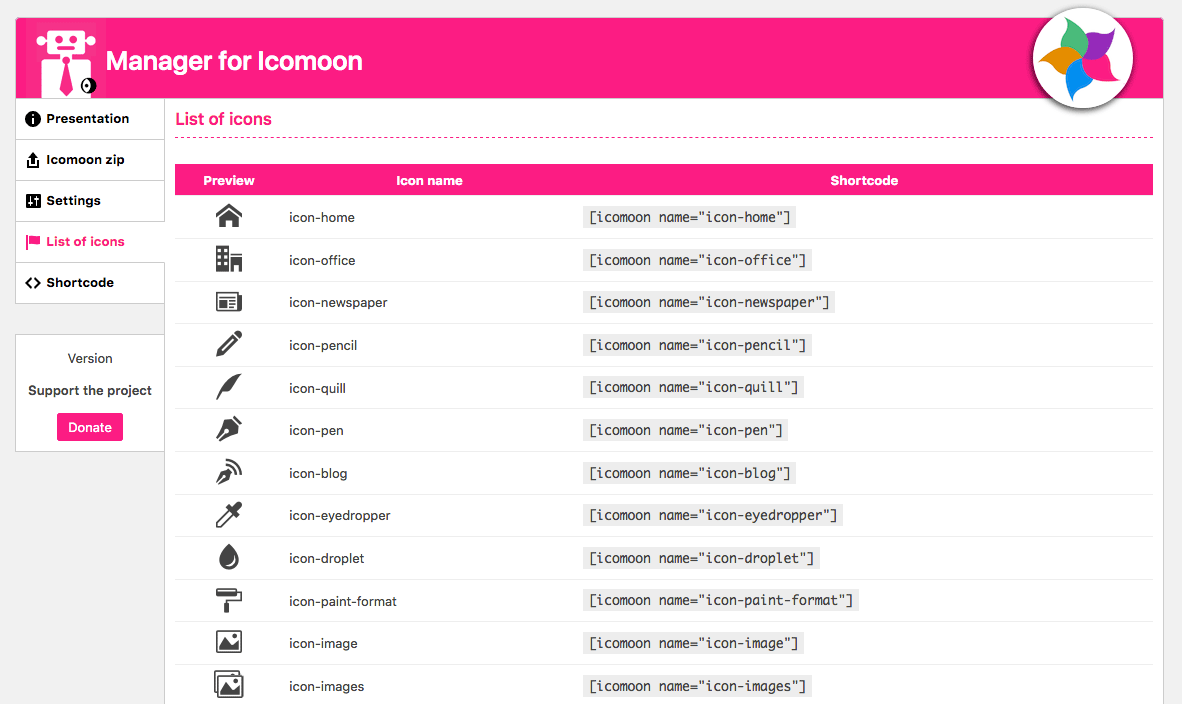Select the paint roller icon preview
Image resolution: width=1182 pixels, height=704 pixels.
229,600
